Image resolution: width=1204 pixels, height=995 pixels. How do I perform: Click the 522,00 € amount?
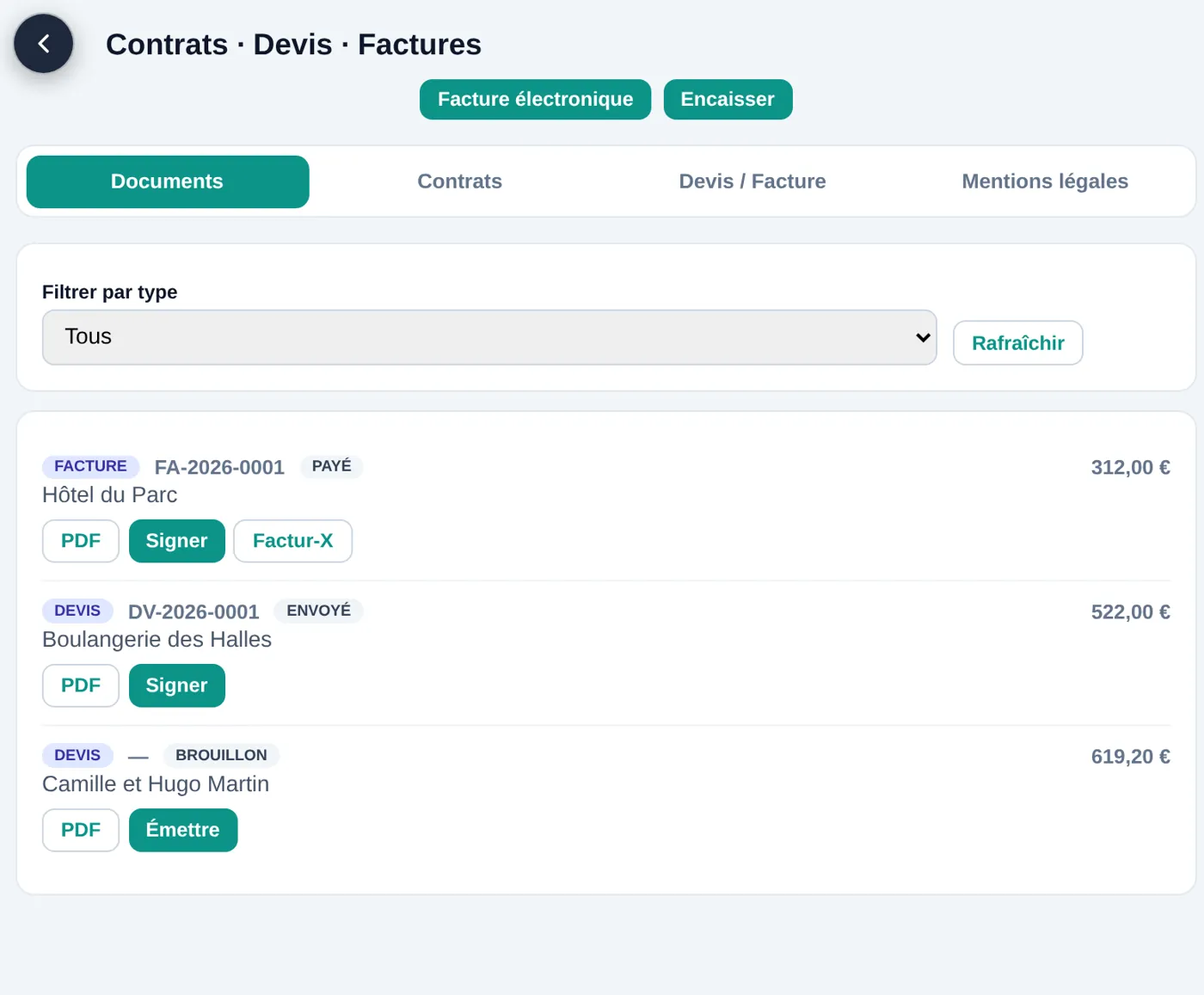point(1130,612)
